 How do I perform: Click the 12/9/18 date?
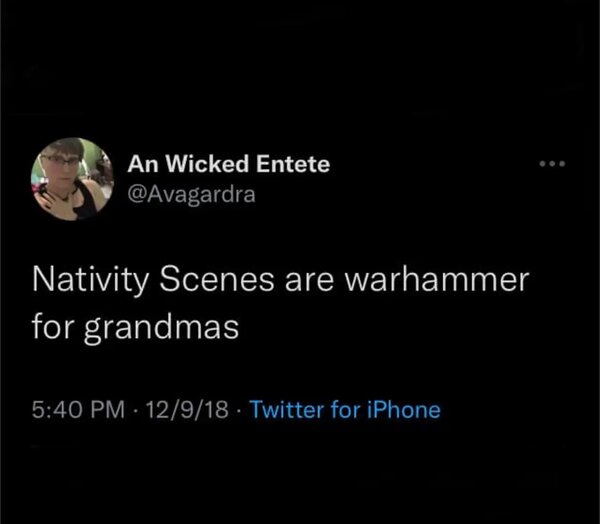187,410
